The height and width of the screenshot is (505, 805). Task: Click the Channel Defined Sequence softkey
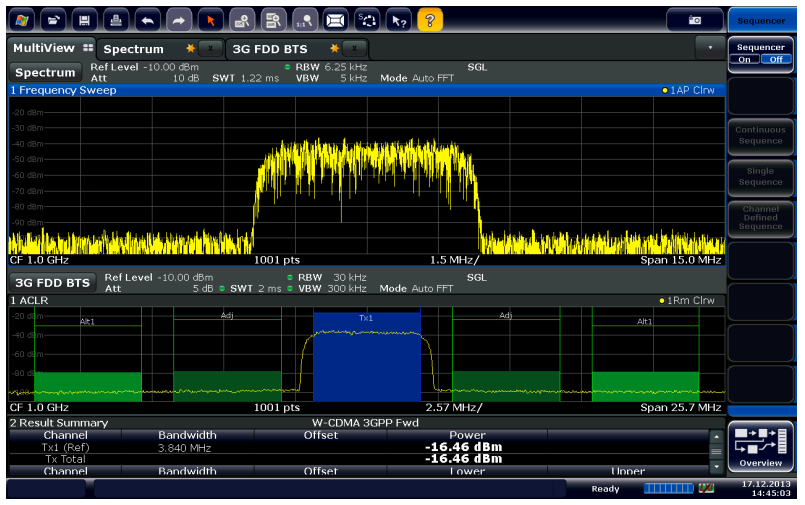point(760,218)
